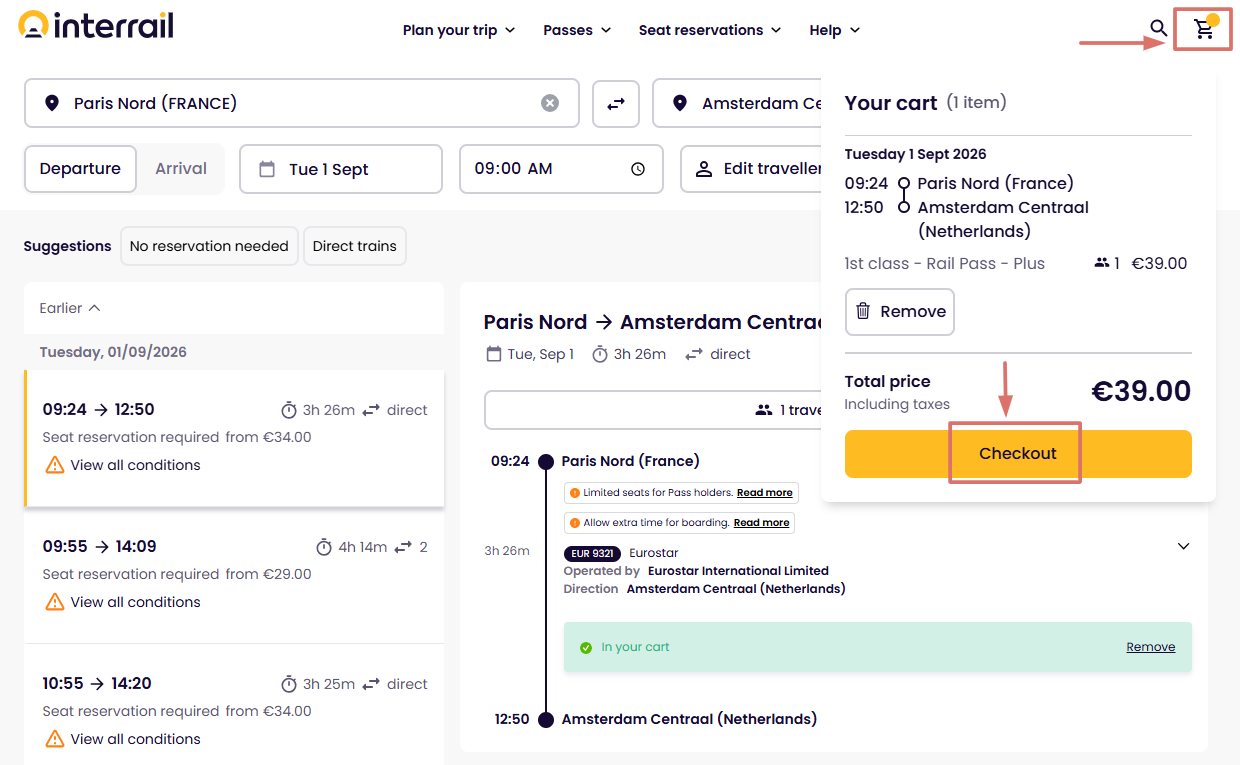Screen dimensions: 1240x765
Task: Show Earlier train results
Action: coord(70,308)
